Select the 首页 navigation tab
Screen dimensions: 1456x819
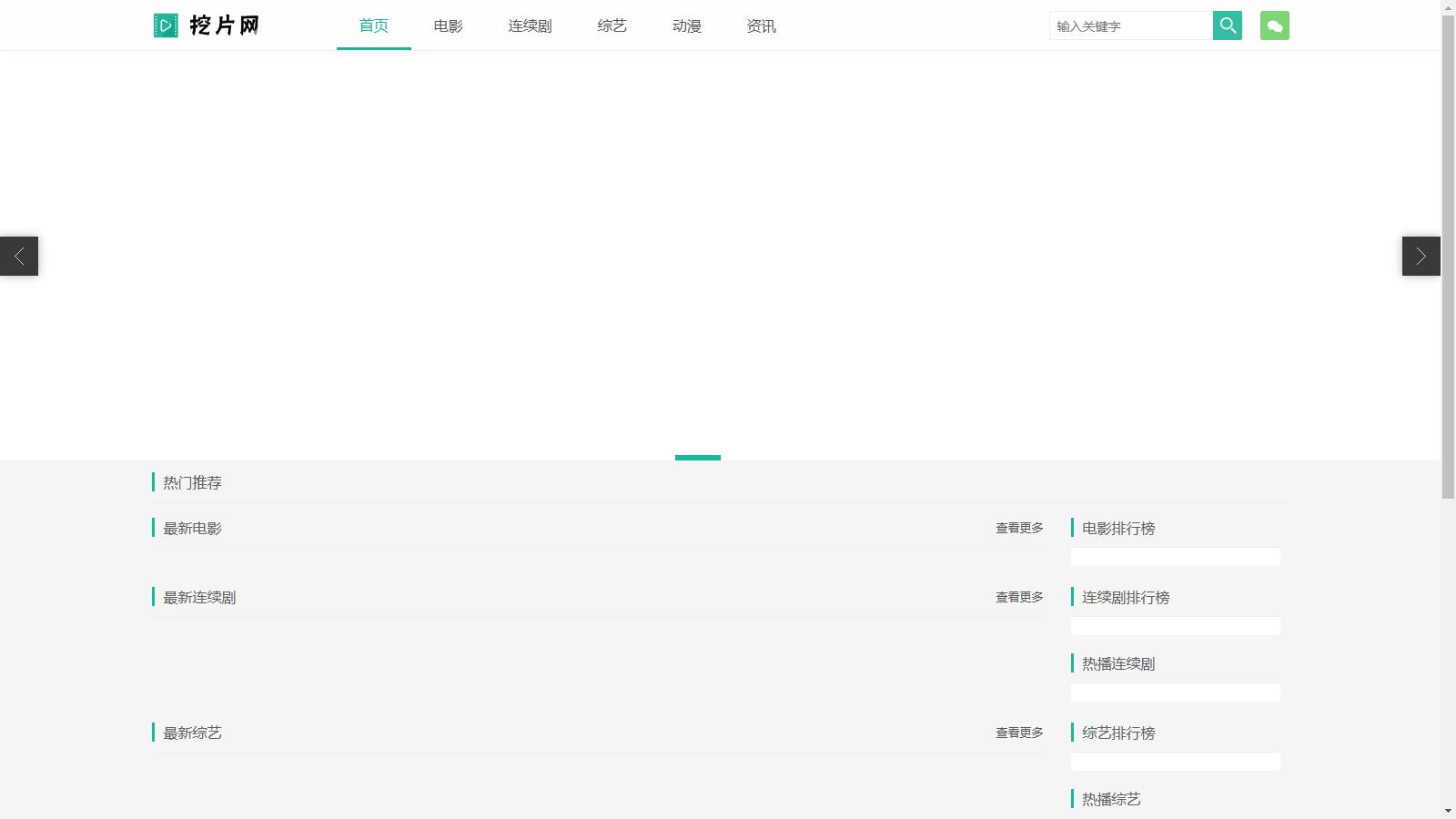pos(373,25)
